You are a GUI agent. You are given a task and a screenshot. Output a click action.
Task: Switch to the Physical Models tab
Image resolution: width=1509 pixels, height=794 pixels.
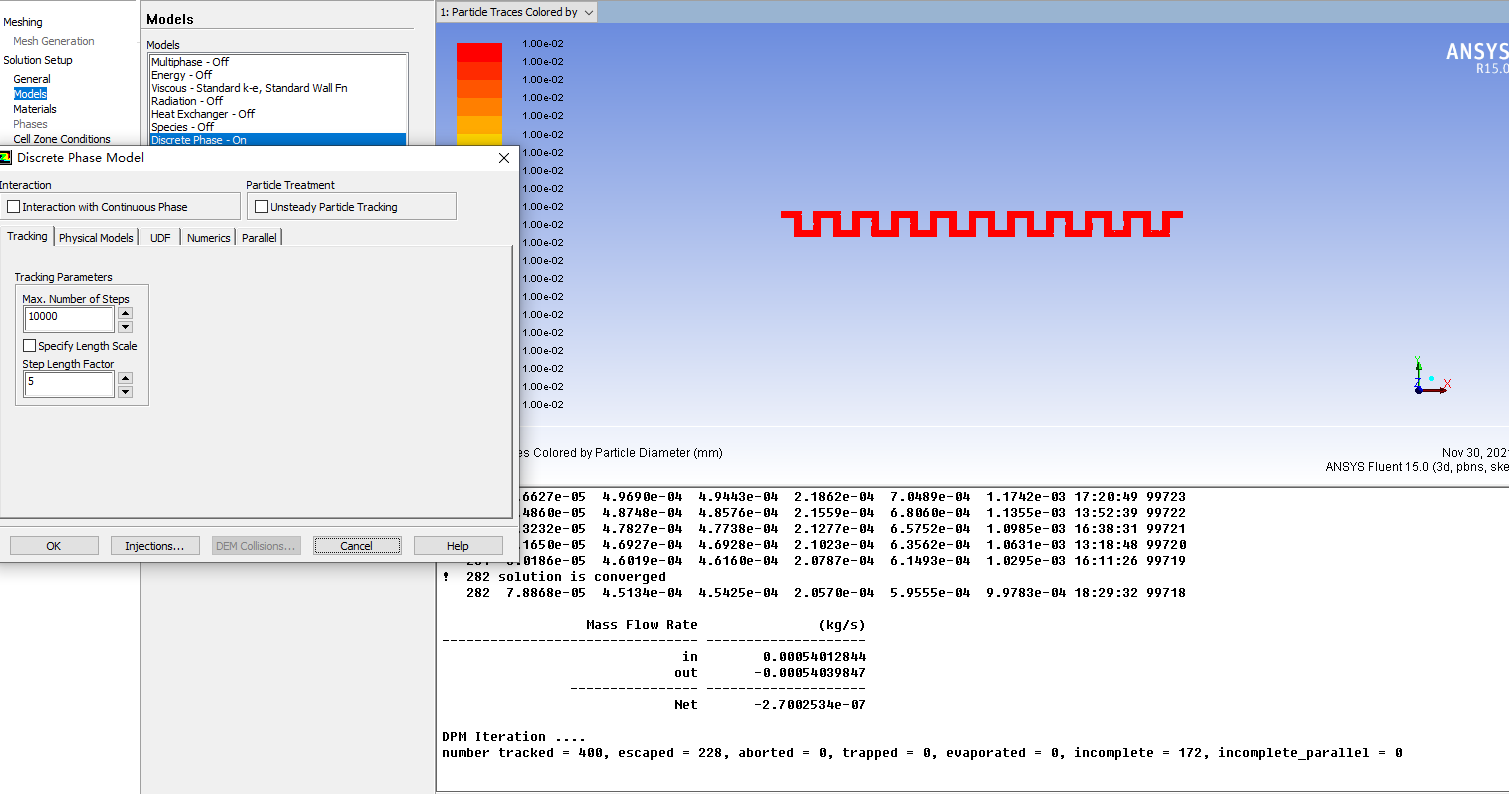point(96,238)
